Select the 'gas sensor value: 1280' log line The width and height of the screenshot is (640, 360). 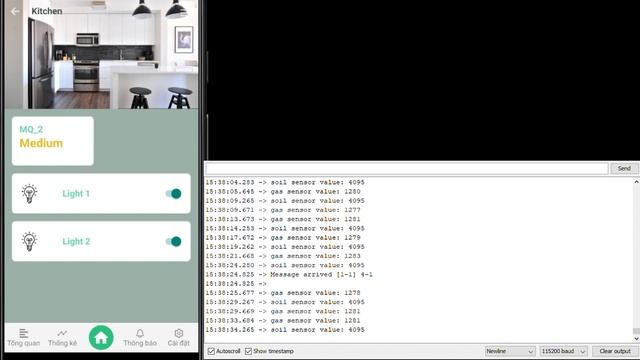(x=283, y=191)
